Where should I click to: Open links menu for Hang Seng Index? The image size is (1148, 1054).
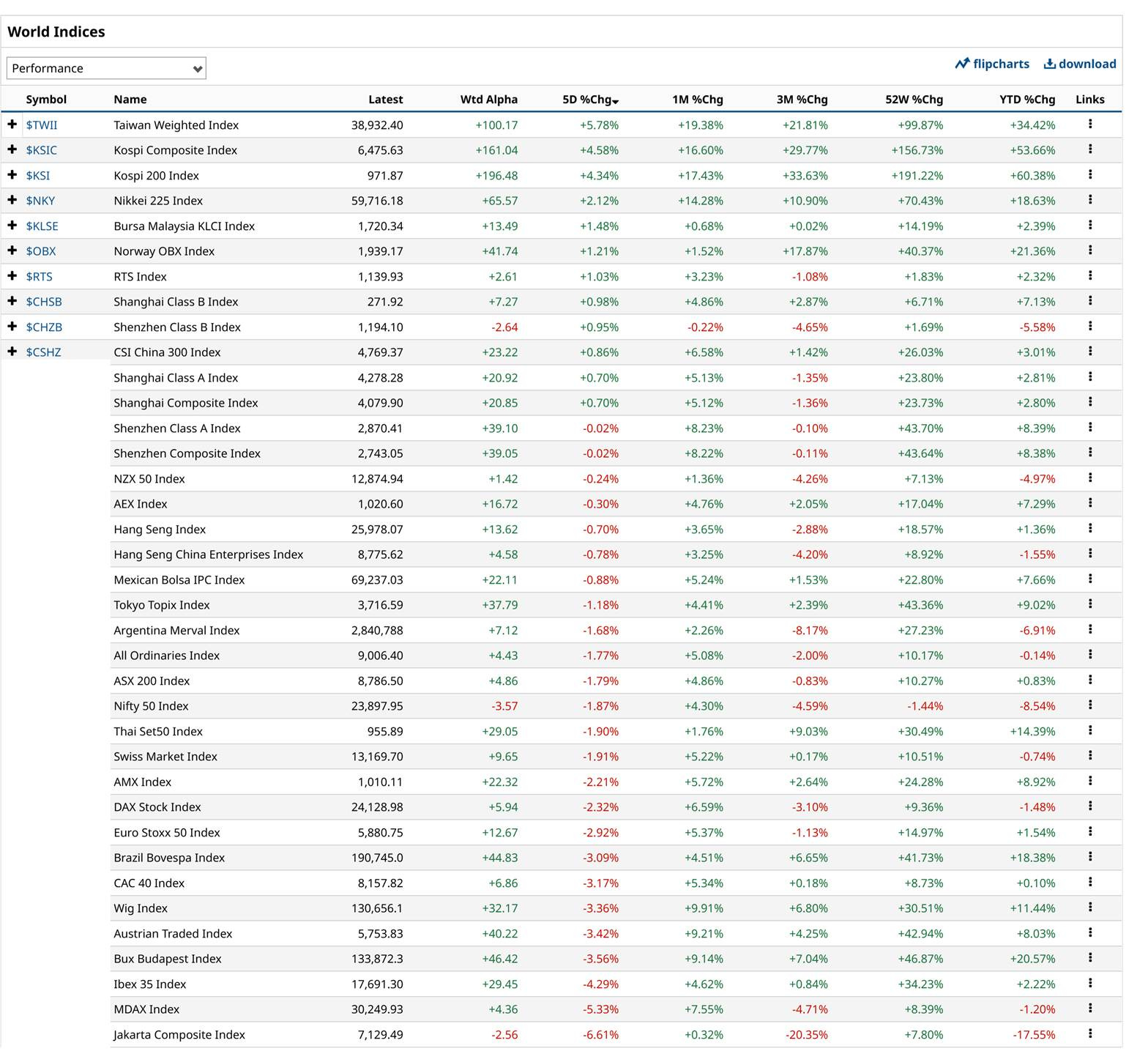[x=1090, y=529]
